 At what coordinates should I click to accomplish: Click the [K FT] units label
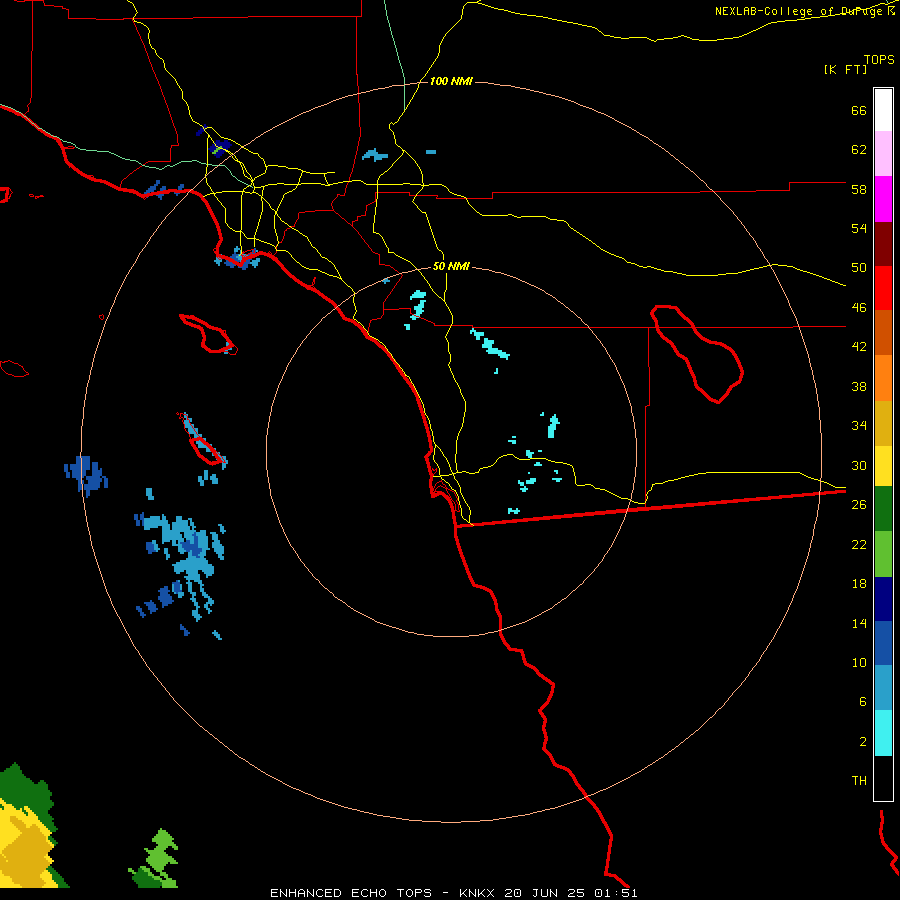click(845, 69)
